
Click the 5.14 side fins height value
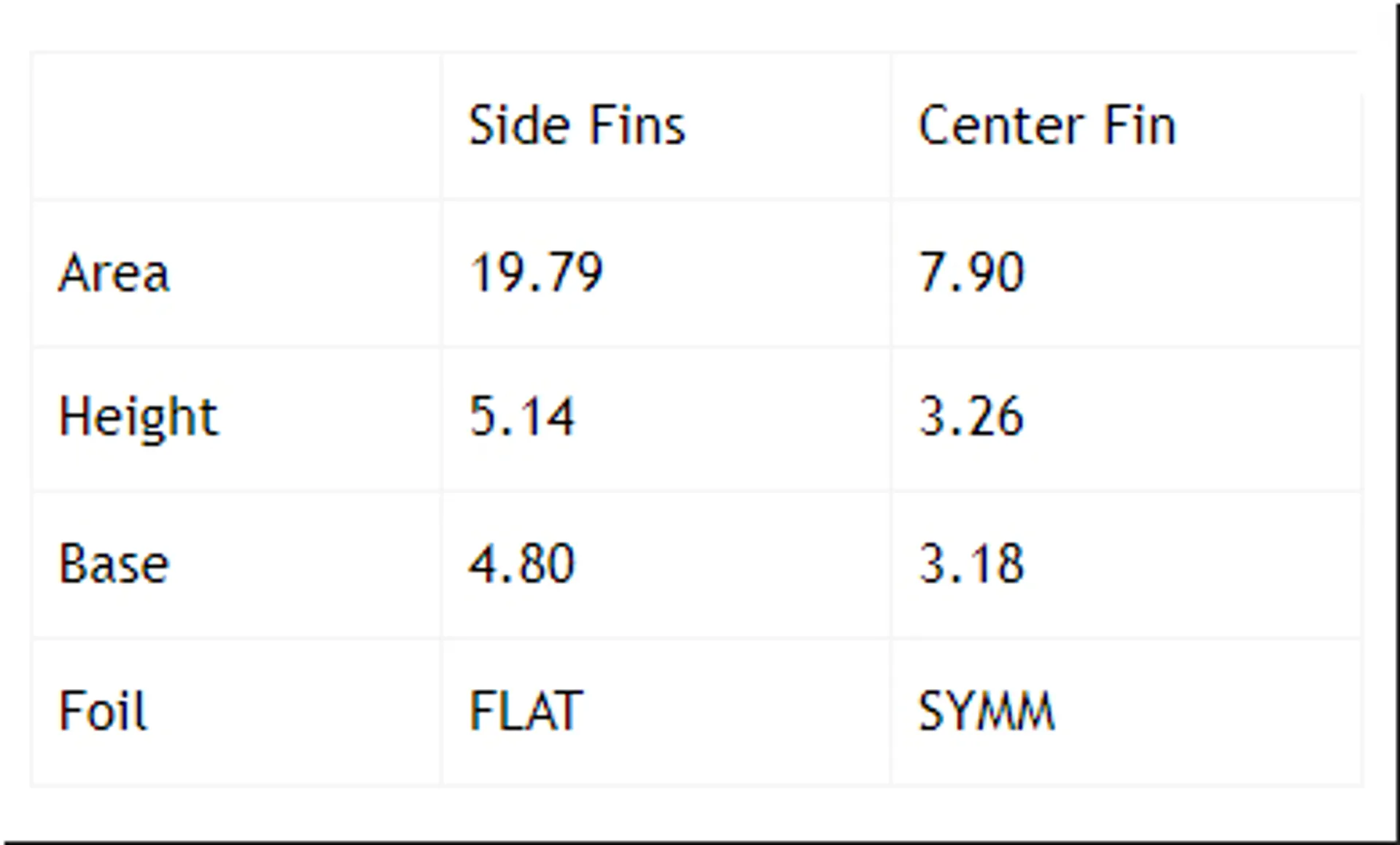pos(521,417)
